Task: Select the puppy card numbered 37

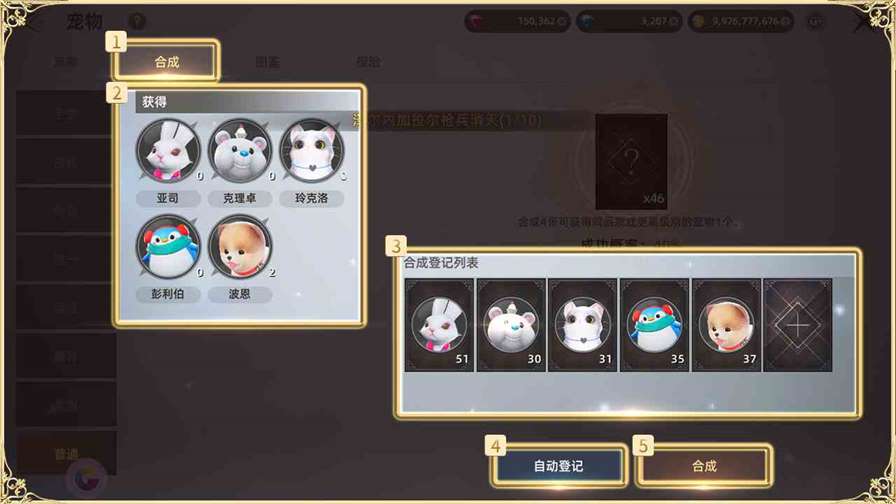Action: click(726, 325)
